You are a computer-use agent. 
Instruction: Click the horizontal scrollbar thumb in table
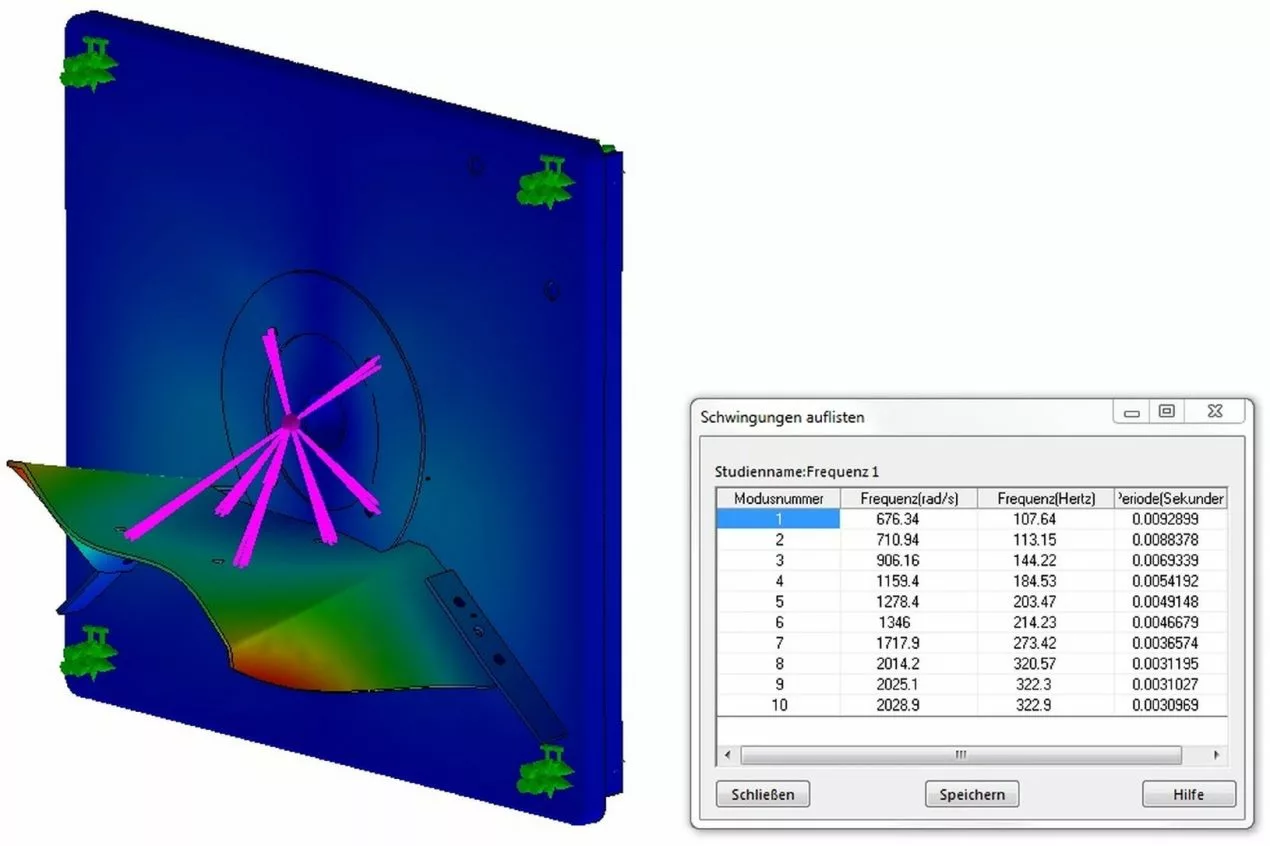pyautogui.click(x=960, y=755)
